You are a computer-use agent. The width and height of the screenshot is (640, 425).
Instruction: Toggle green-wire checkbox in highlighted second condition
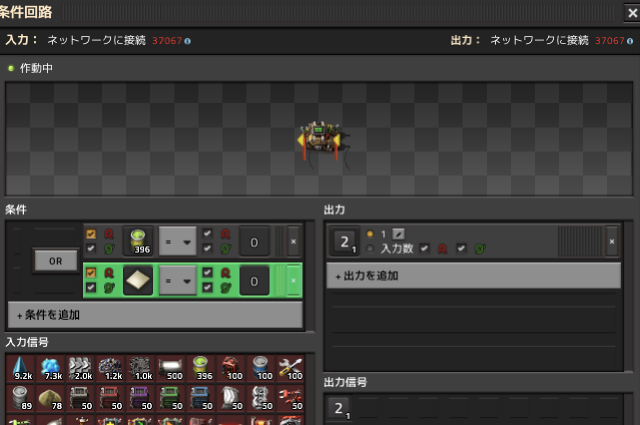pyautogui.click(x=90, y=289)
